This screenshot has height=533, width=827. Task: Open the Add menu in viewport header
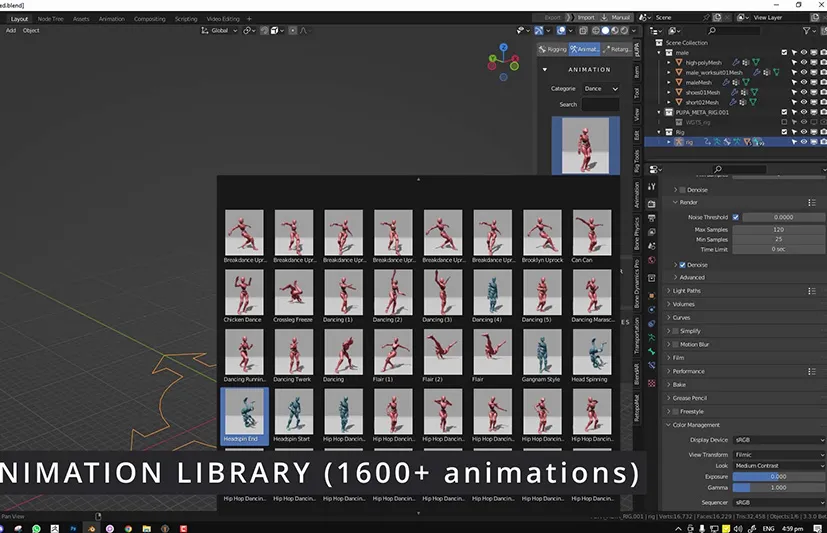pos(11,31)
